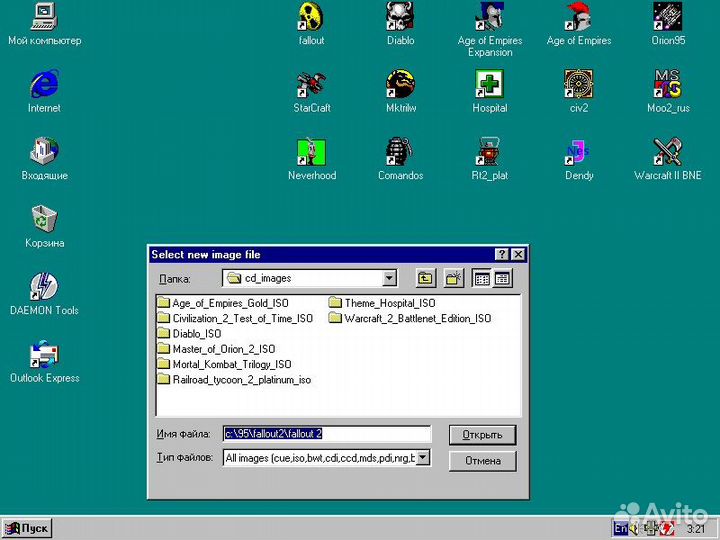Screen dimensions: 720x540
Task: Go up one folder level in dialog
Action: pyautogui.click(x=426, y=278)
